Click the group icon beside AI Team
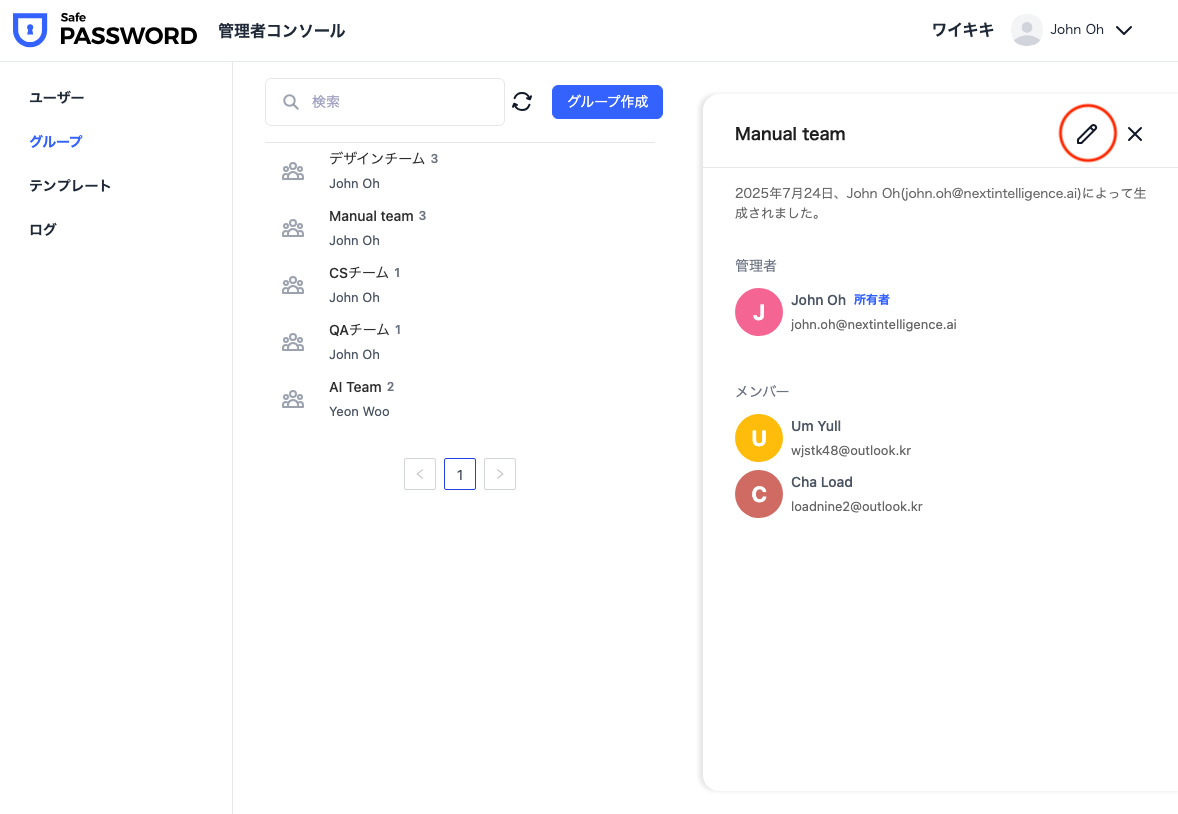The width and height of the screenshot is (1178, 814). point(293,399)
